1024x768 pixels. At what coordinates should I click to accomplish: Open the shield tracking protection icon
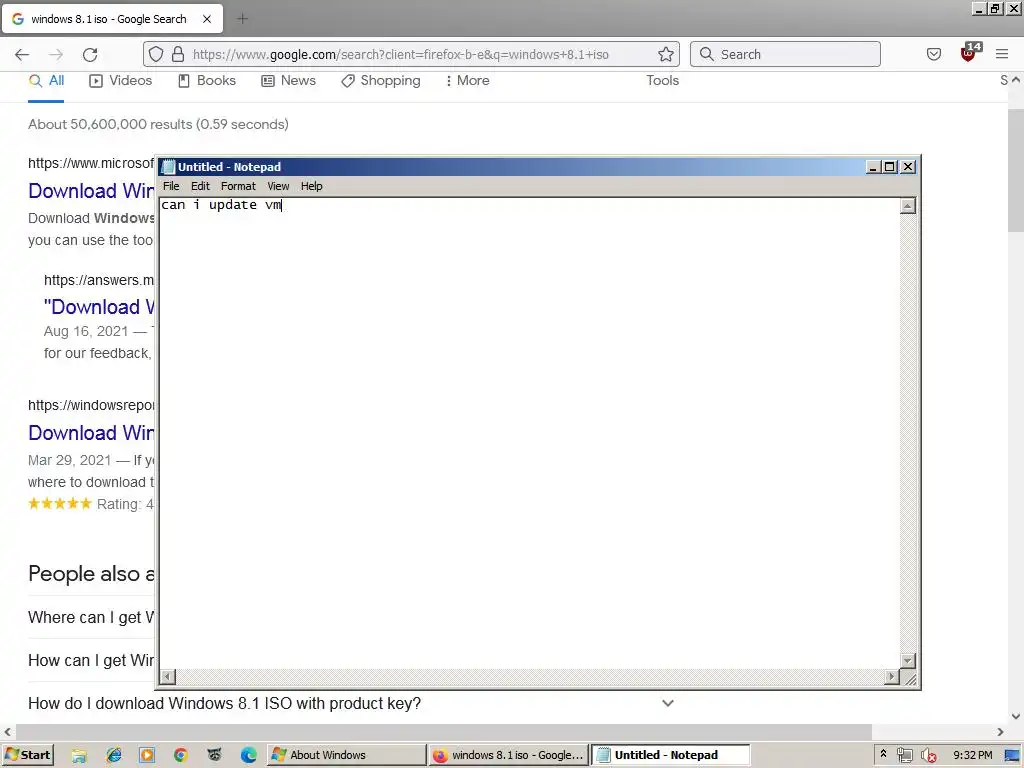click(155, 54)
